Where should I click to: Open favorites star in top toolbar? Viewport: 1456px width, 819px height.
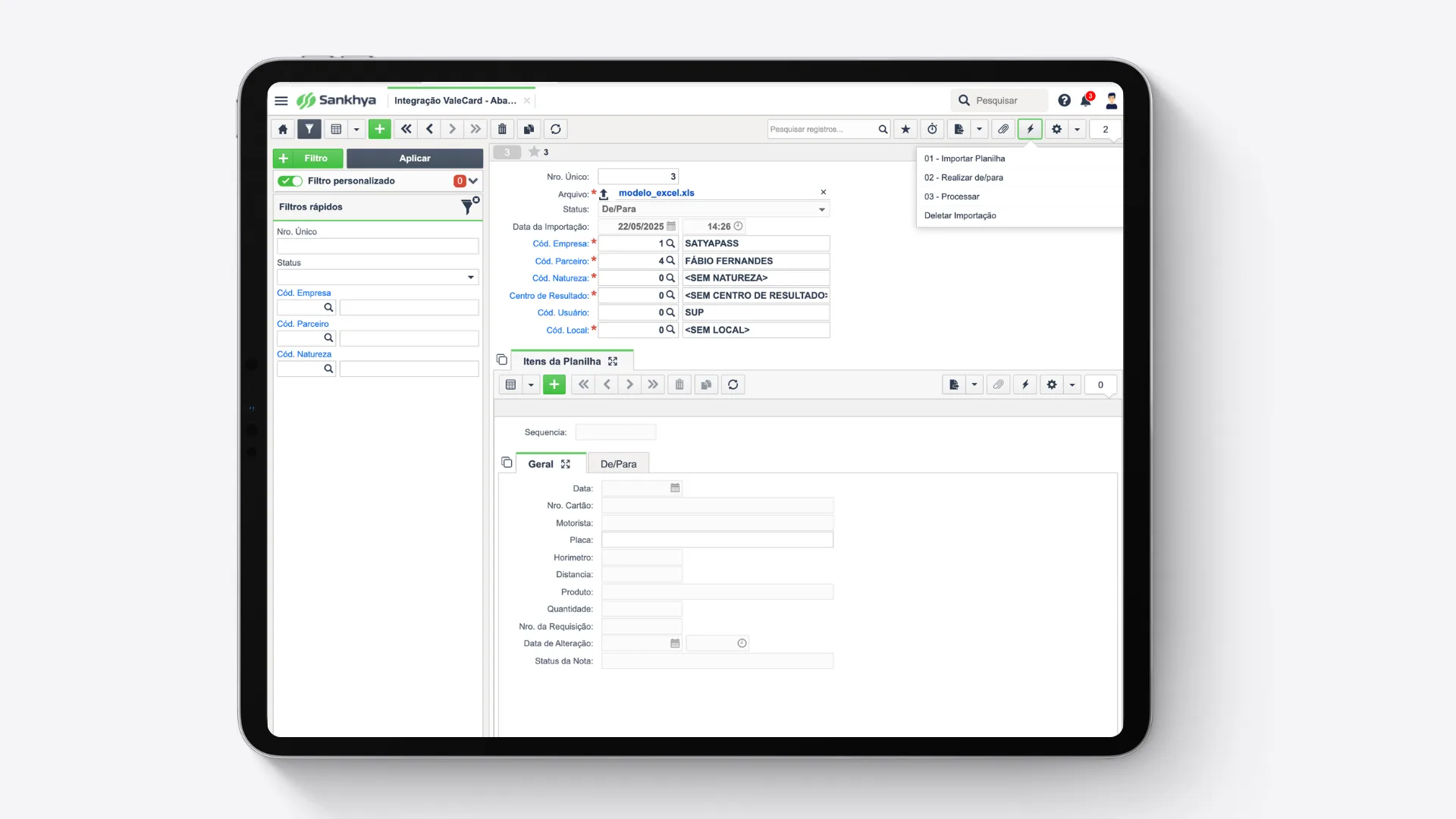click(x=905, y=129)
